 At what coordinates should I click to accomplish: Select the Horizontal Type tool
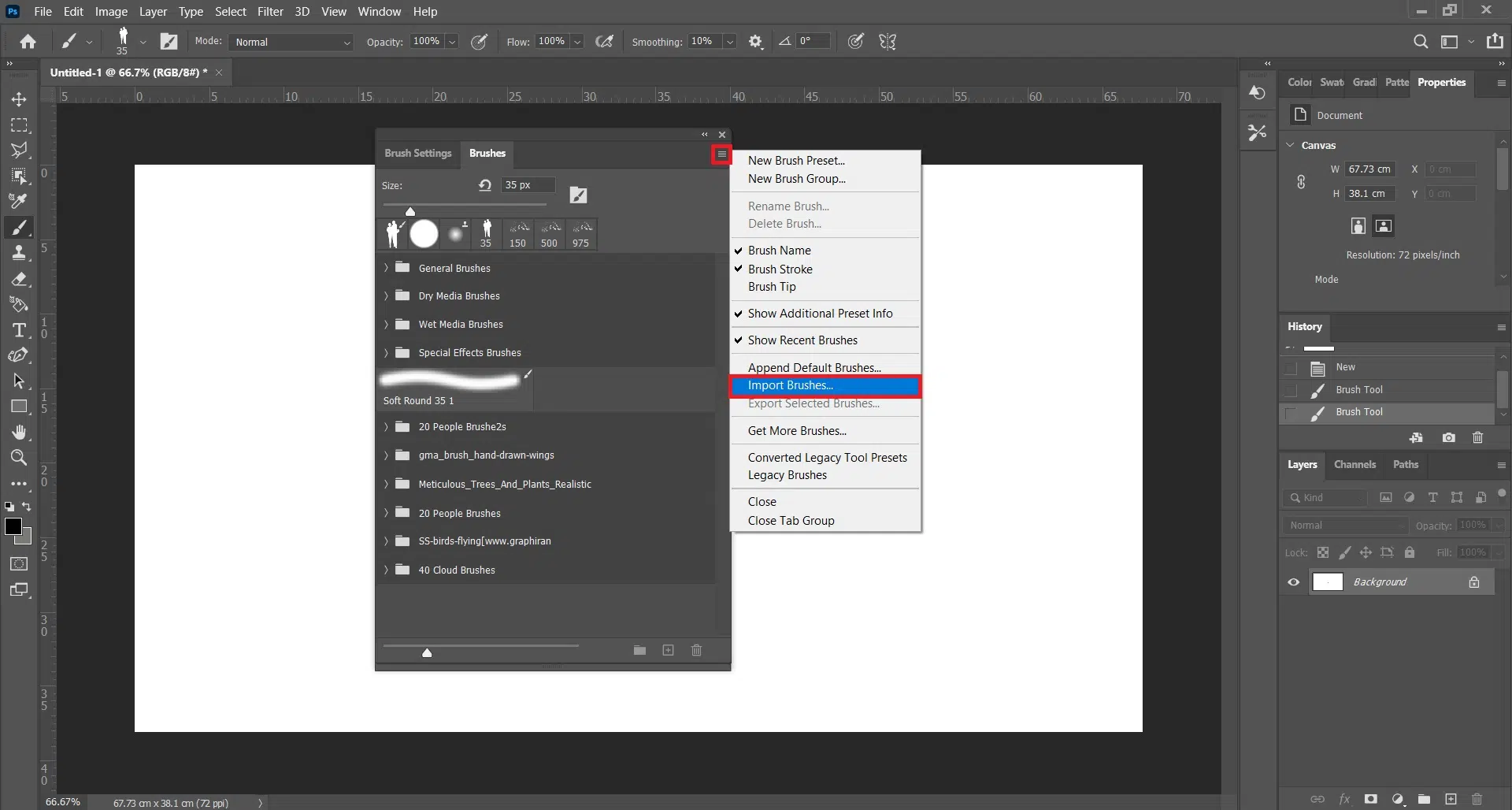(19, 330)
